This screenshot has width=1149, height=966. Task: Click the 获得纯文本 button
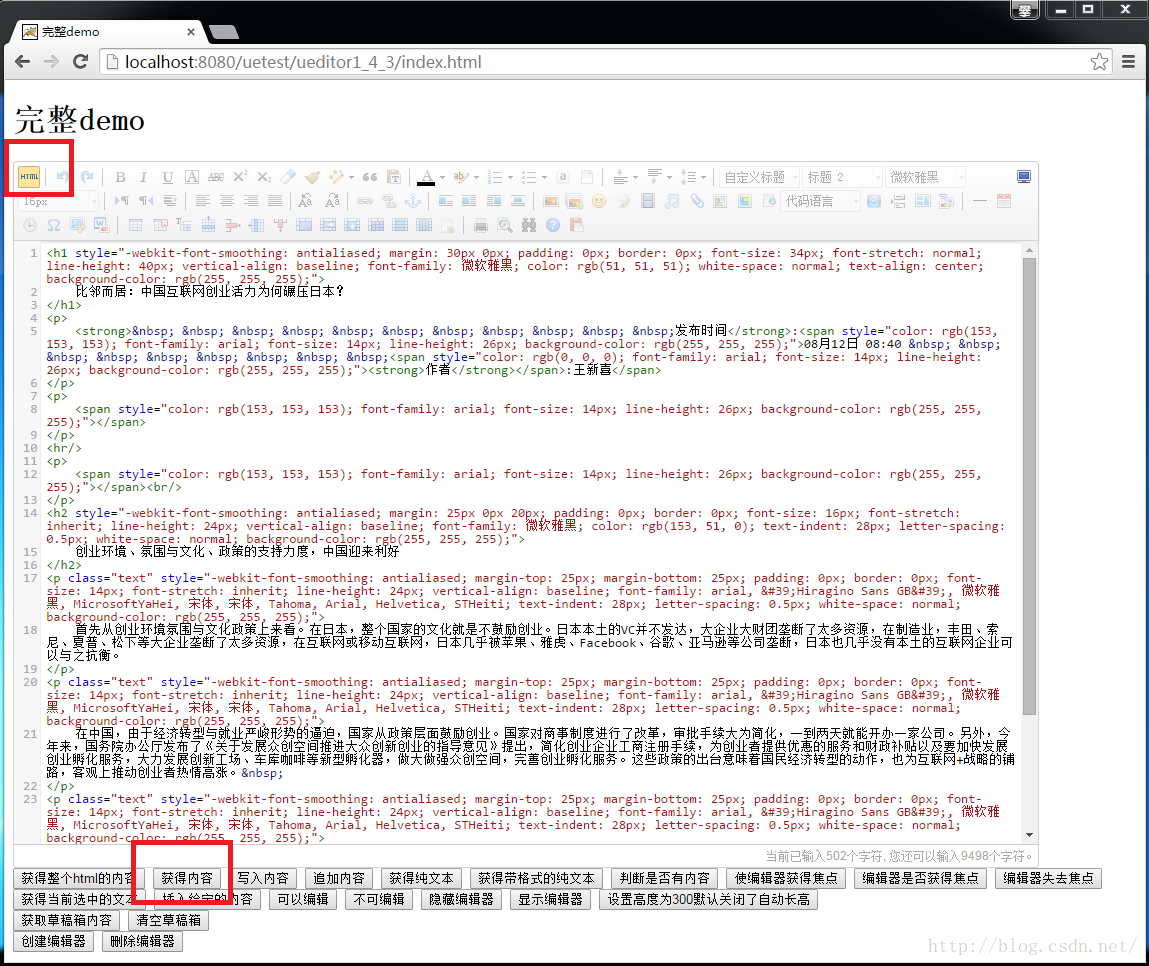click(x=421, y=878)
